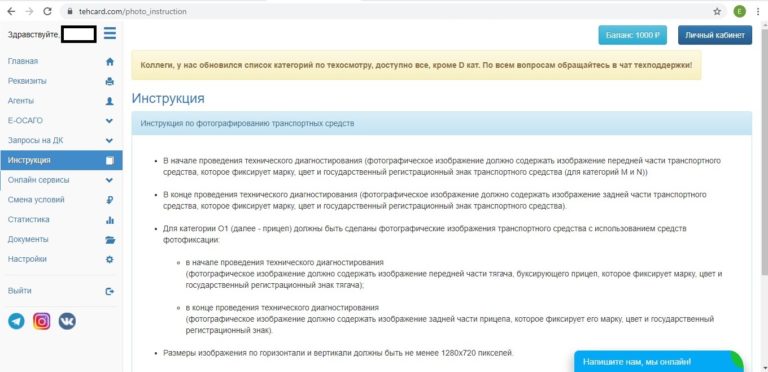Click the address bar with tehcard.com URL

[x=394, y=11]
